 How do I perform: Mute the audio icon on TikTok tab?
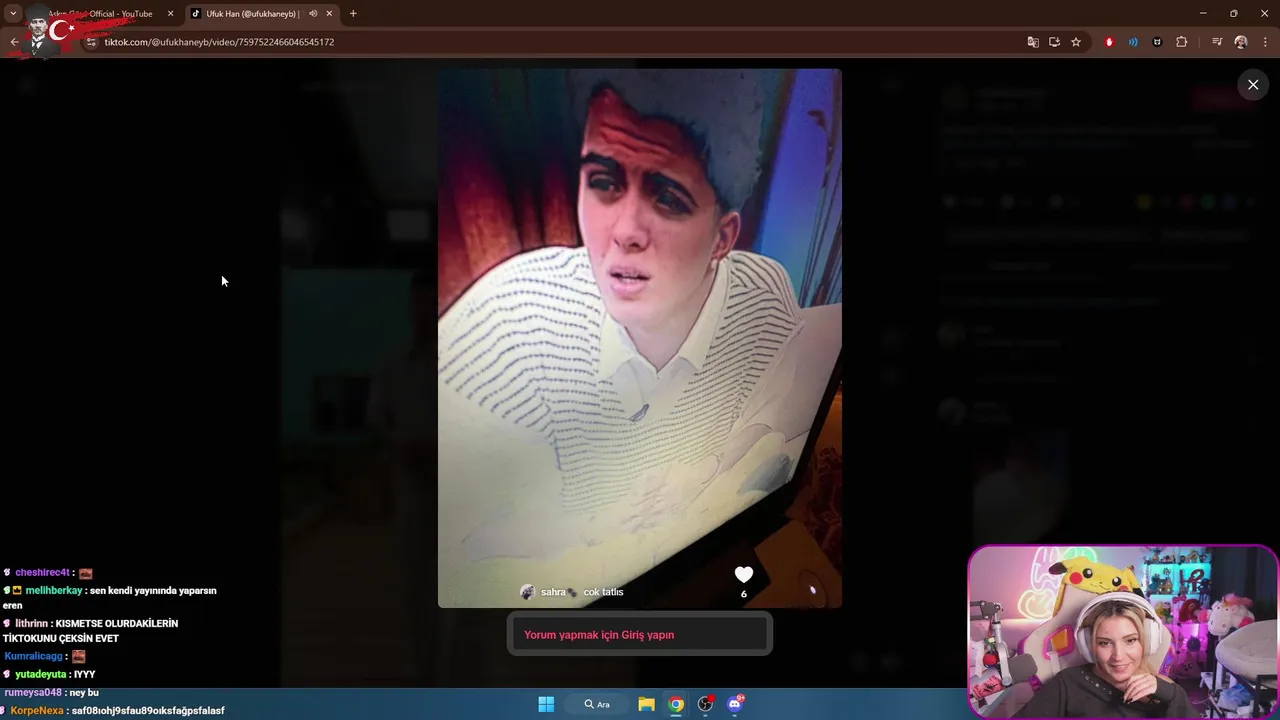(313, 14)
